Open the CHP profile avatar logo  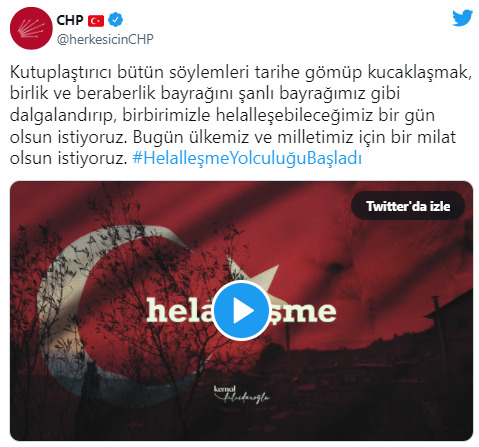(x=31, y=29)
